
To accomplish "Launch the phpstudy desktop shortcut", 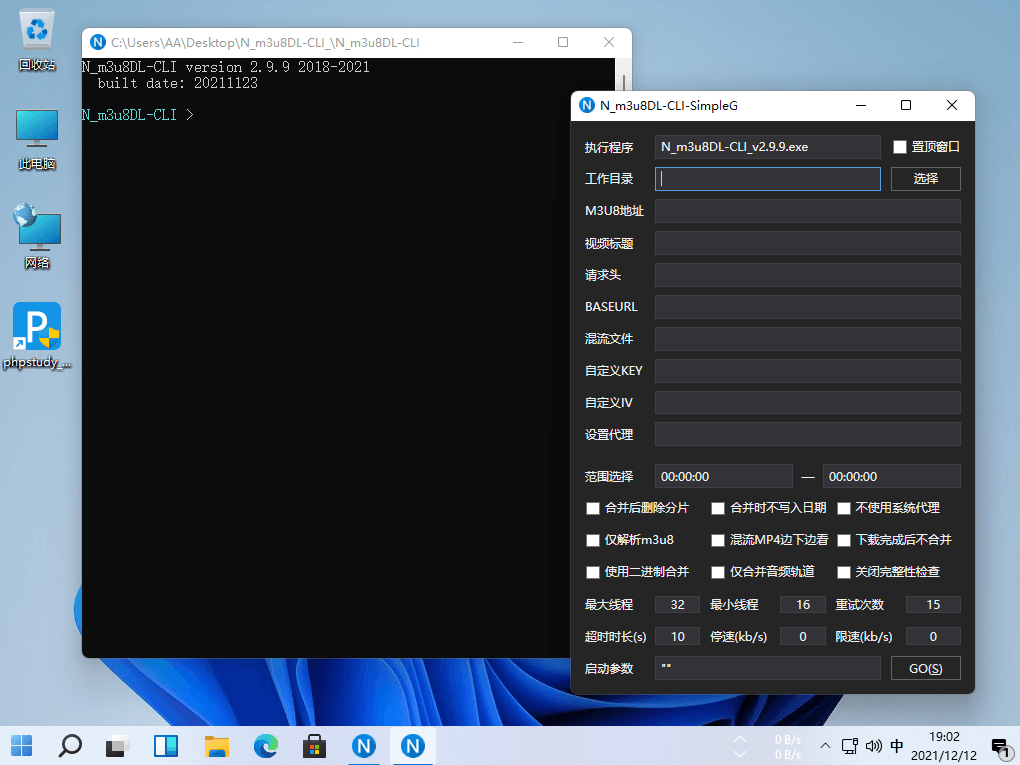I will click(x=37, y=336).
